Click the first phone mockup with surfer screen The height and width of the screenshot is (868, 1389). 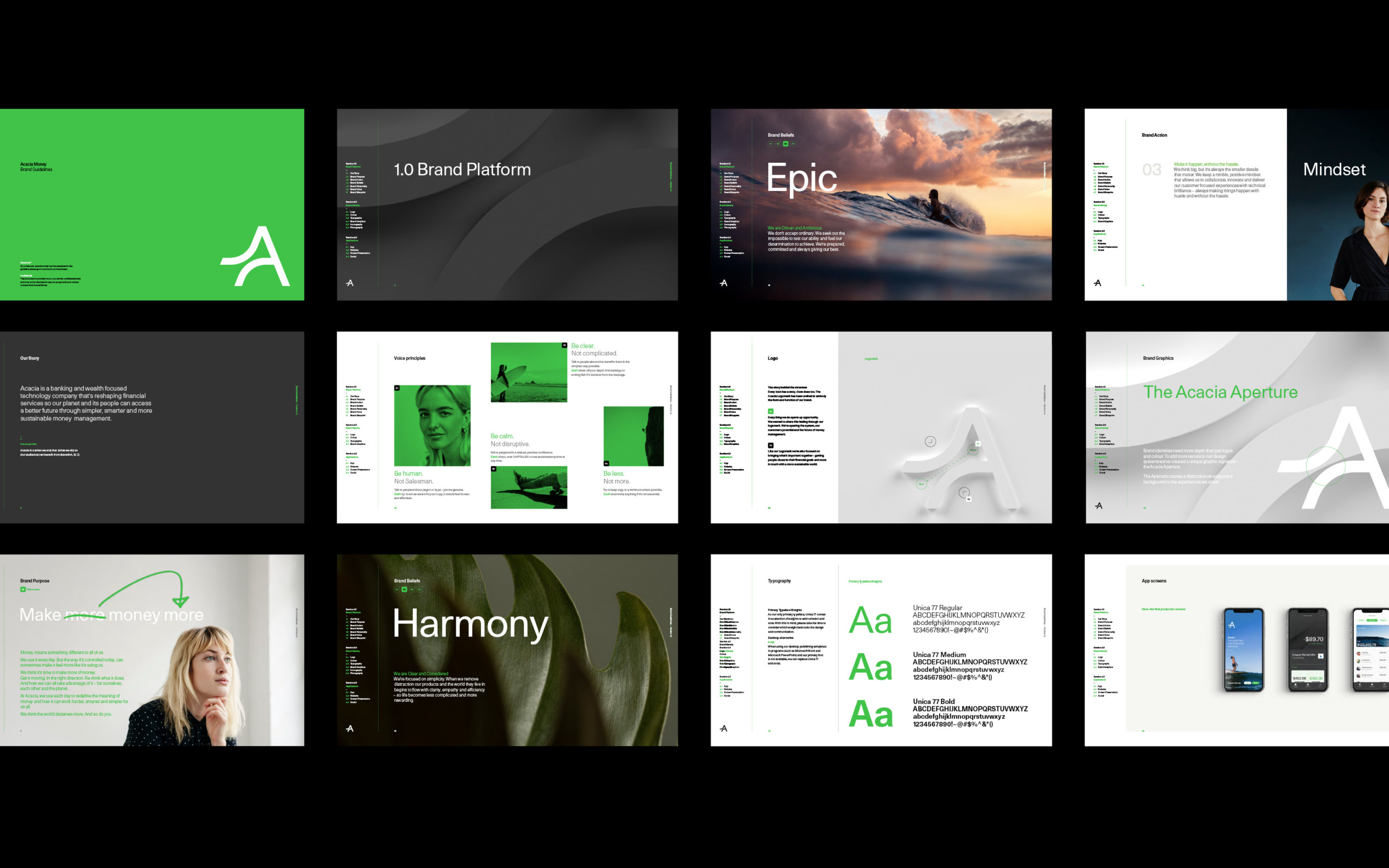pos(1243,649)
